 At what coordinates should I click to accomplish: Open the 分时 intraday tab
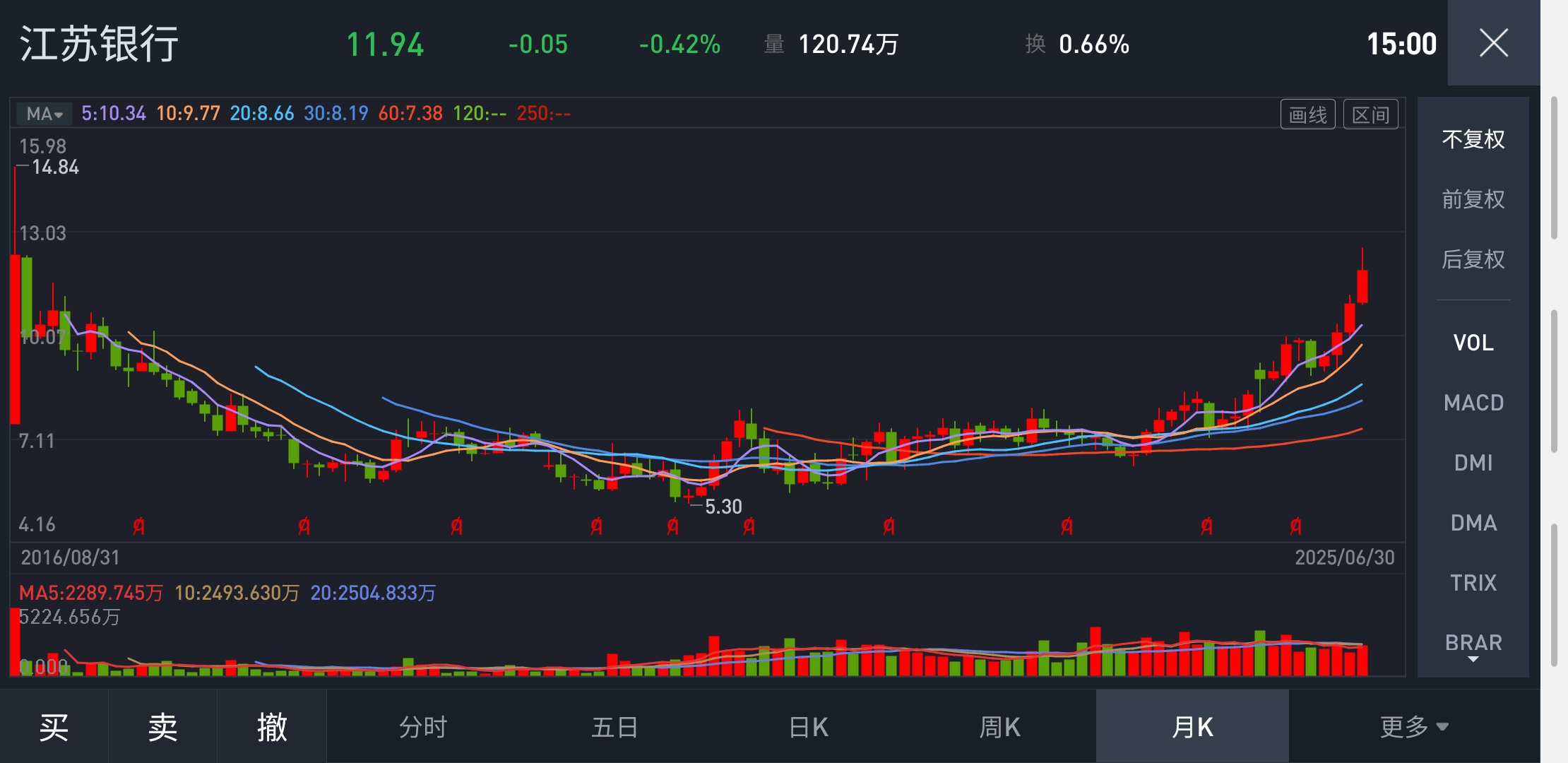(423, 726)
